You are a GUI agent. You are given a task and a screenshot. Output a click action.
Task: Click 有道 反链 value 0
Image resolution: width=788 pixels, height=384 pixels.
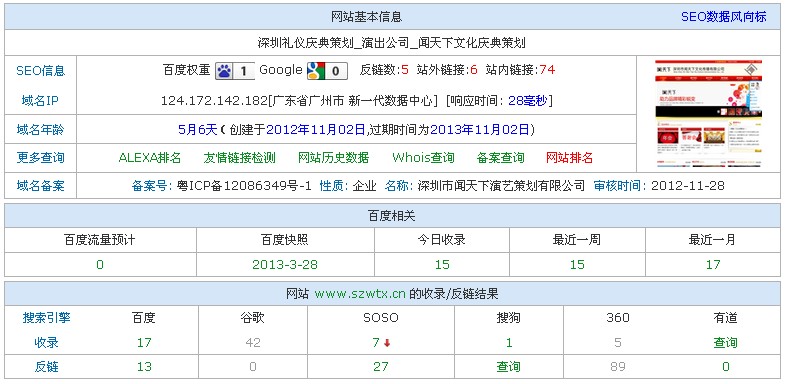(725, 367)
